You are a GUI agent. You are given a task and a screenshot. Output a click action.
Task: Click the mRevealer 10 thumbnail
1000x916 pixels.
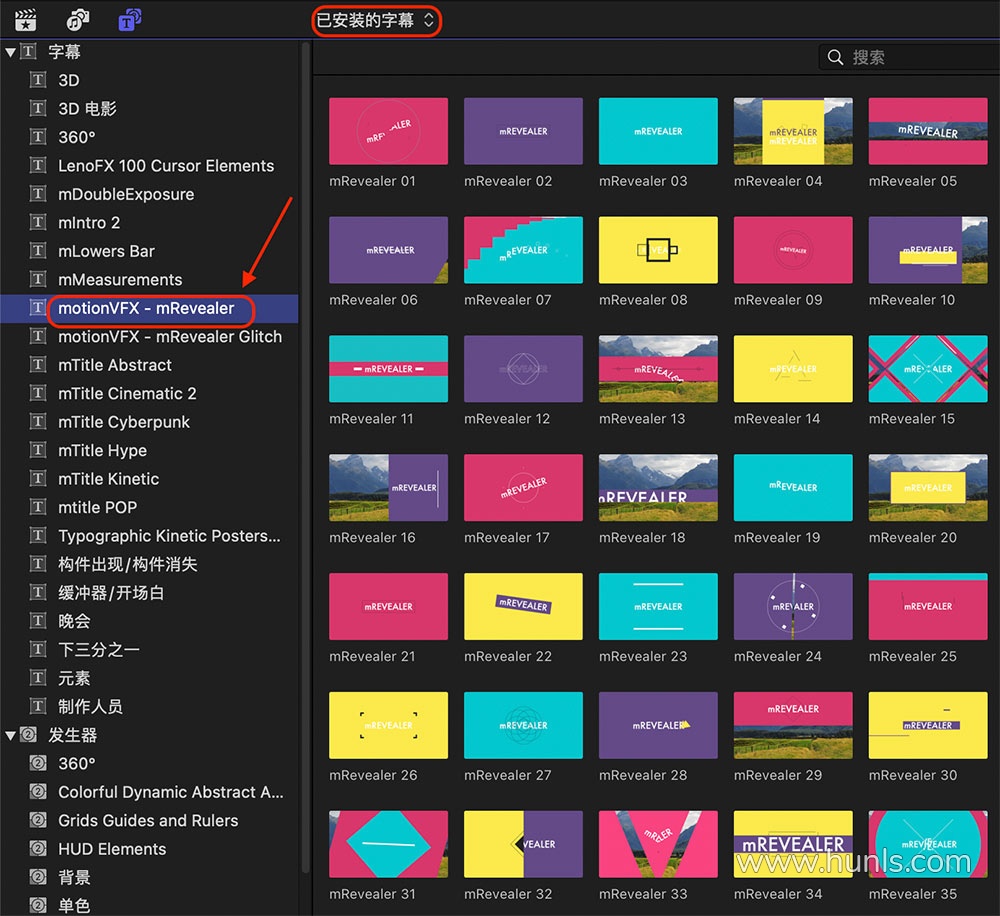(928, 250)
